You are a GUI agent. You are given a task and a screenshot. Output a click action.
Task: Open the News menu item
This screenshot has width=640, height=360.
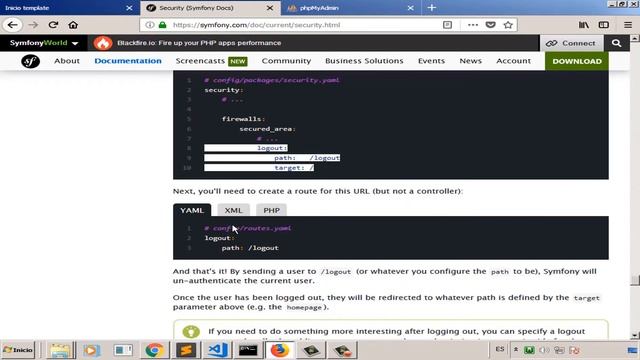tap(471, 61)
